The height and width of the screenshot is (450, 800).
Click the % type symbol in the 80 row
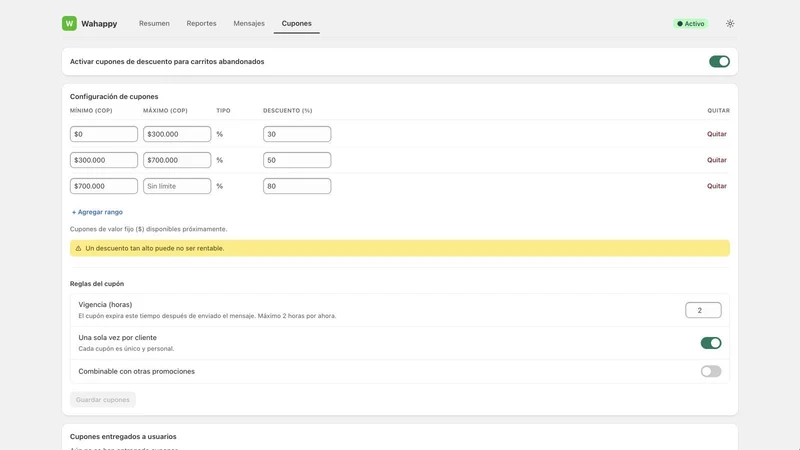coord(219,186)
